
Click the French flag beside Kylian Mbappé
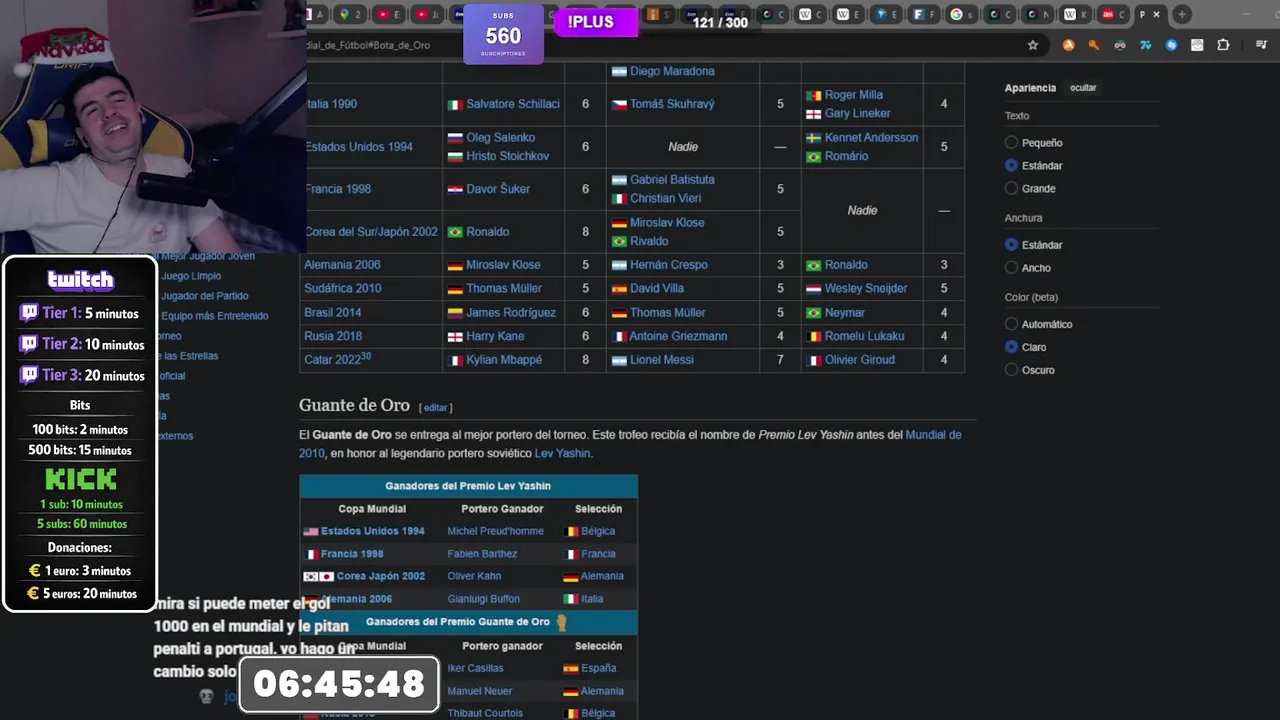(455, 361)
